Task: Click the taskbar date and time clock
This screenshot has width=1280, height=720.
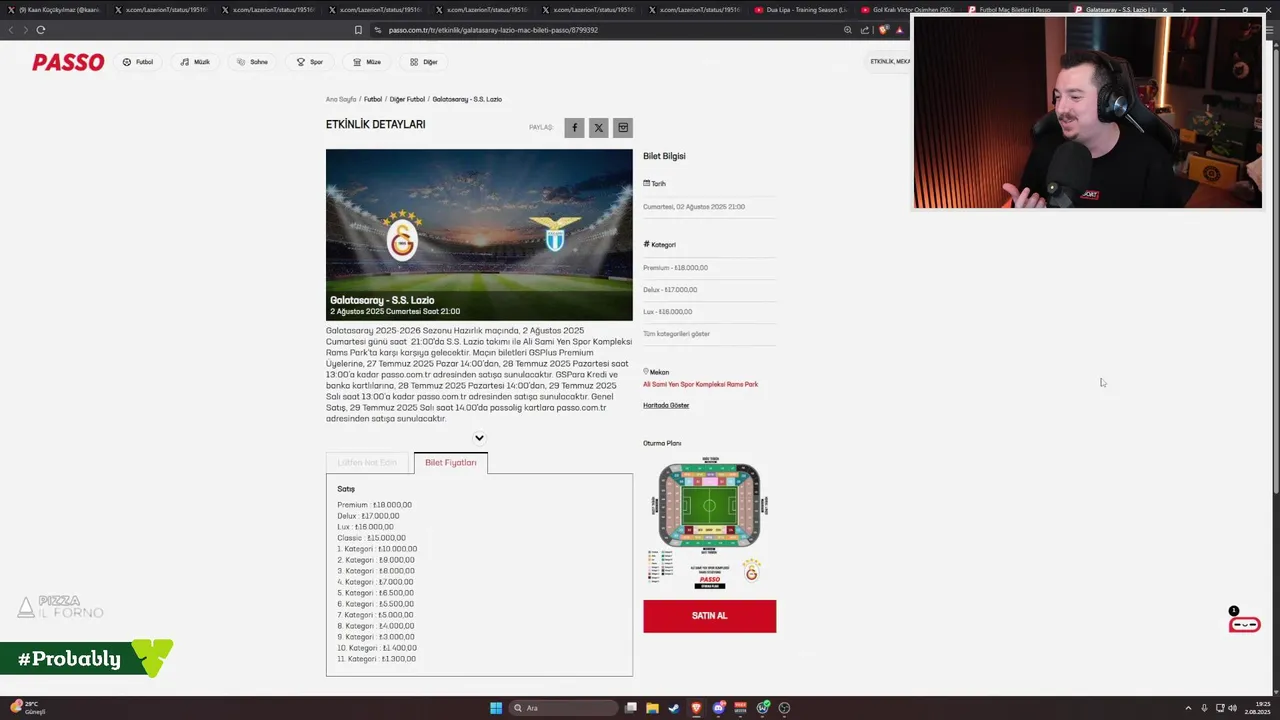Action: pyautogui.click(x=1257, y=708)
